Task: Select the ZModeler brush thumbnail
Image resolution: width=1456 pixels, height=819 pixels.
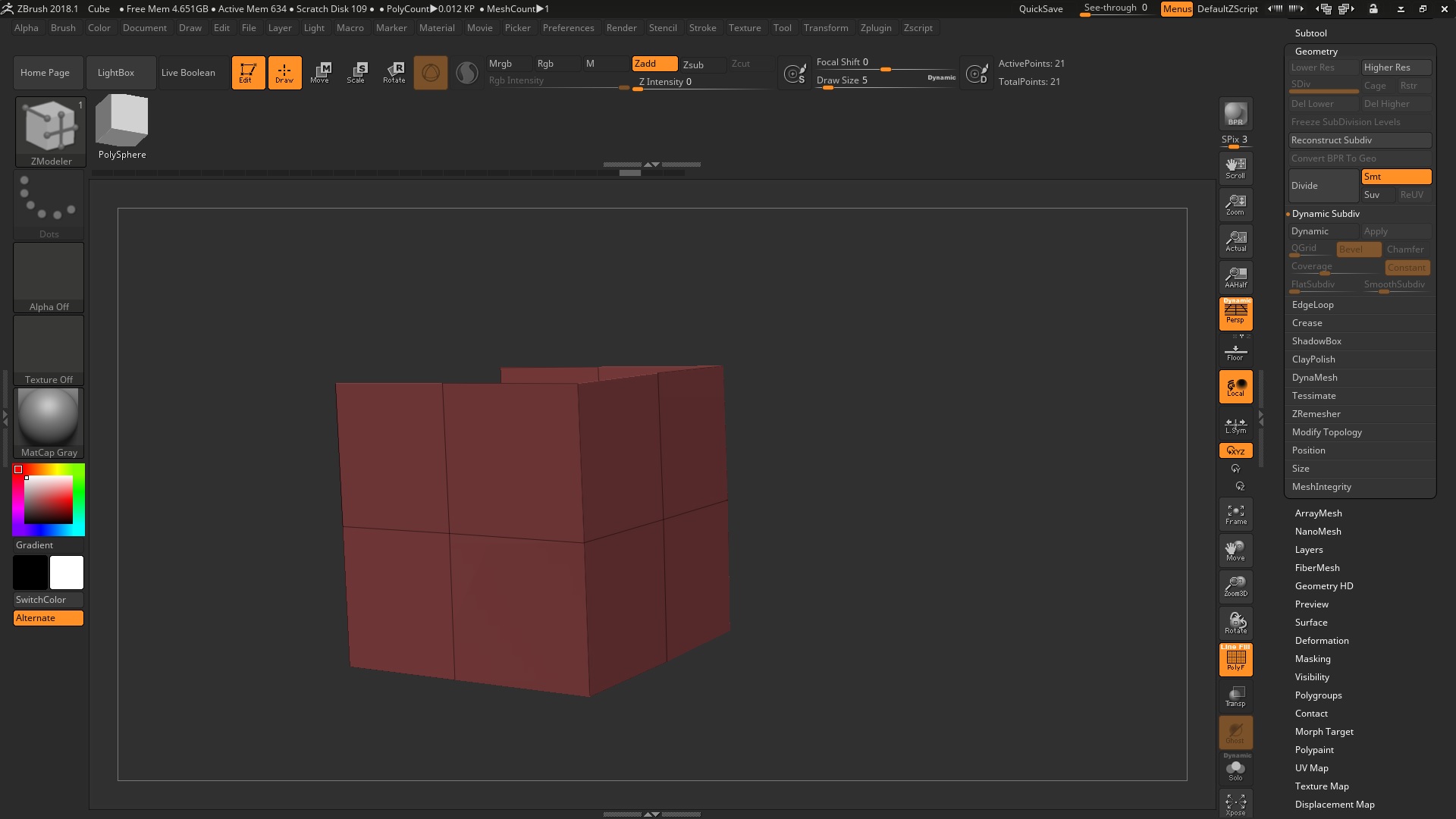Action: pos(51,130)
